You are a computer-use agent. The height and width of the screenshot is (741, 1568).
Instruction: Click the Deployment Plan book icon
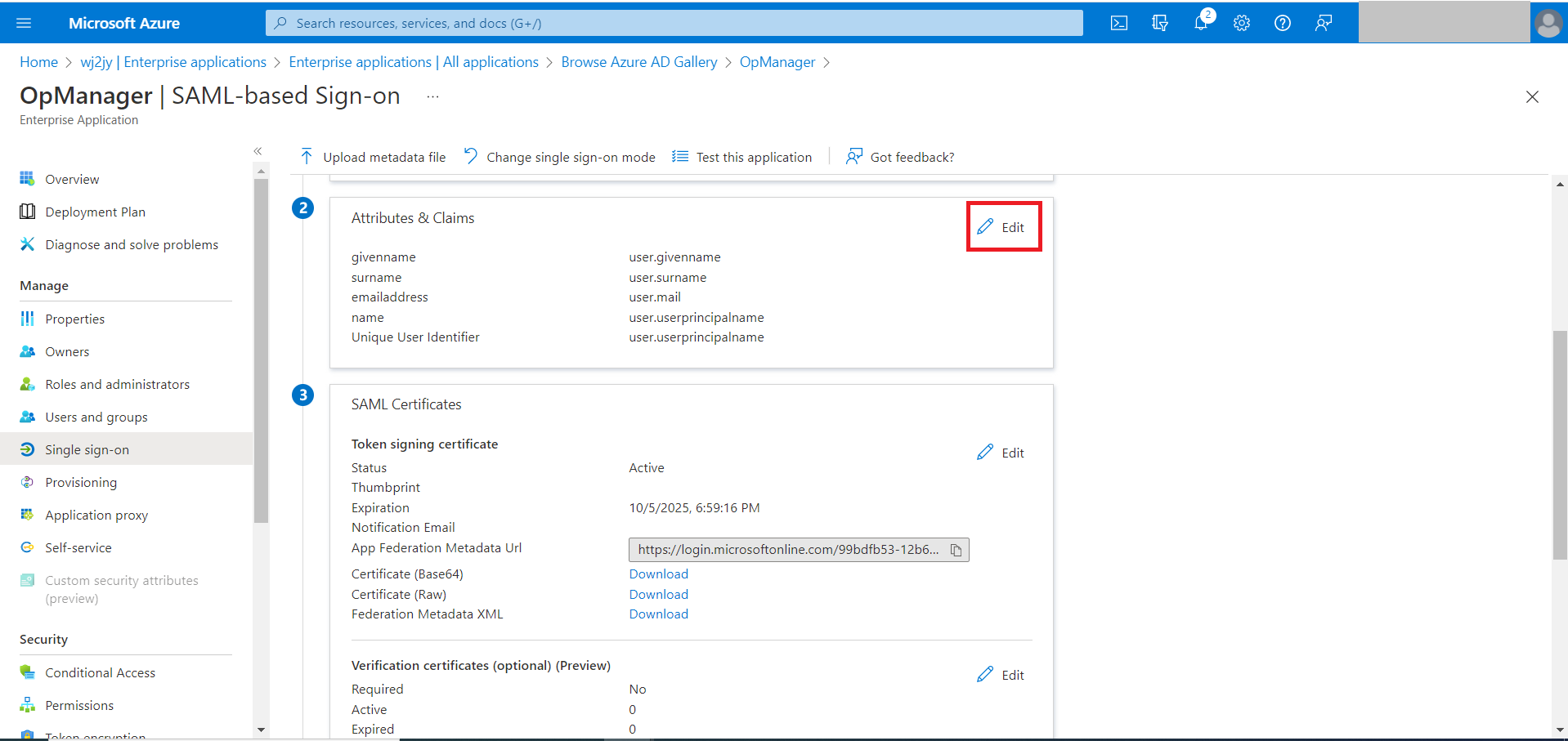(x=27, y=212)
